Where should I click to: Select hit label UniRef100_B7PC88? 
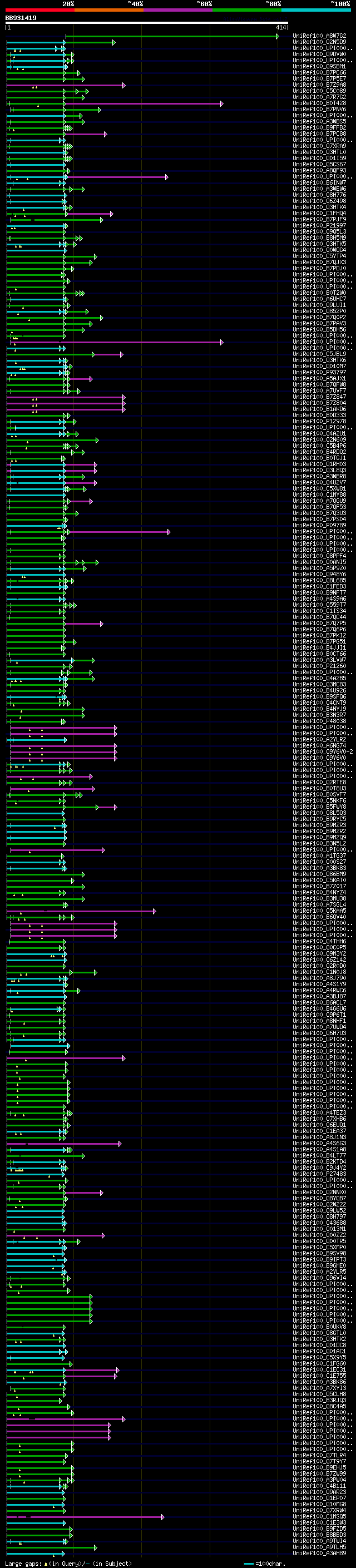pos(319,134)
